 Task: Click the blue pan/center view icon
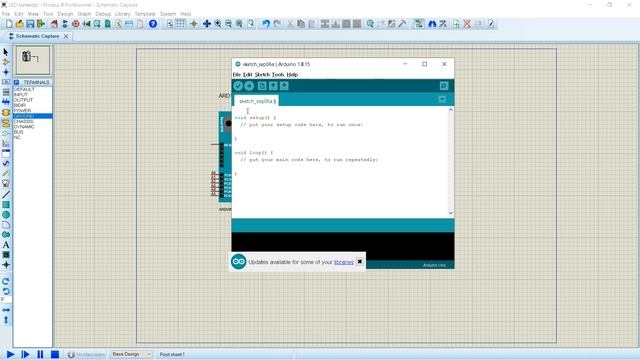(207, 24)
